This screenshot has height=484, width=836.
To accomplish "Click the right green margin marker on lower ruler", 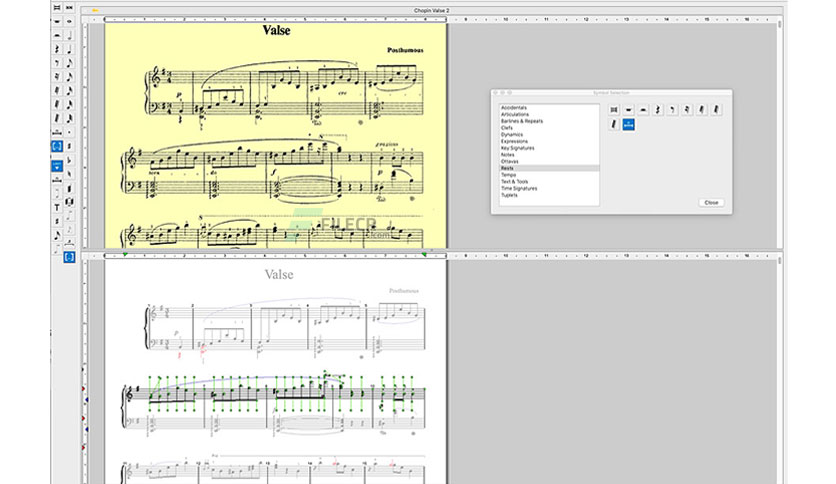I will (x=424, y=255).
